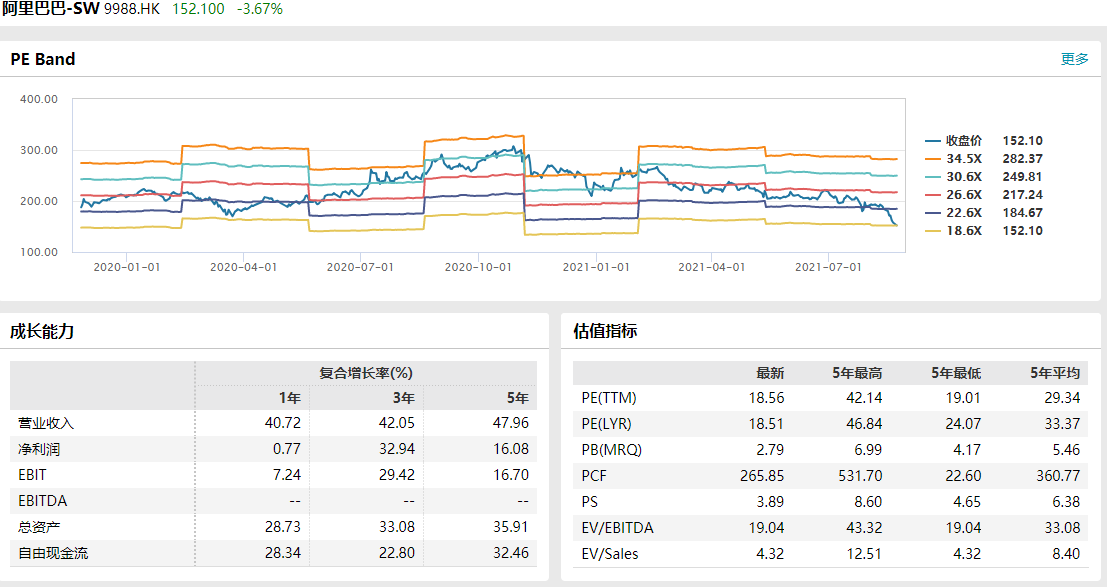
Task: Click the 184.67 value beside 22.6X
Action: [1022, 213]
